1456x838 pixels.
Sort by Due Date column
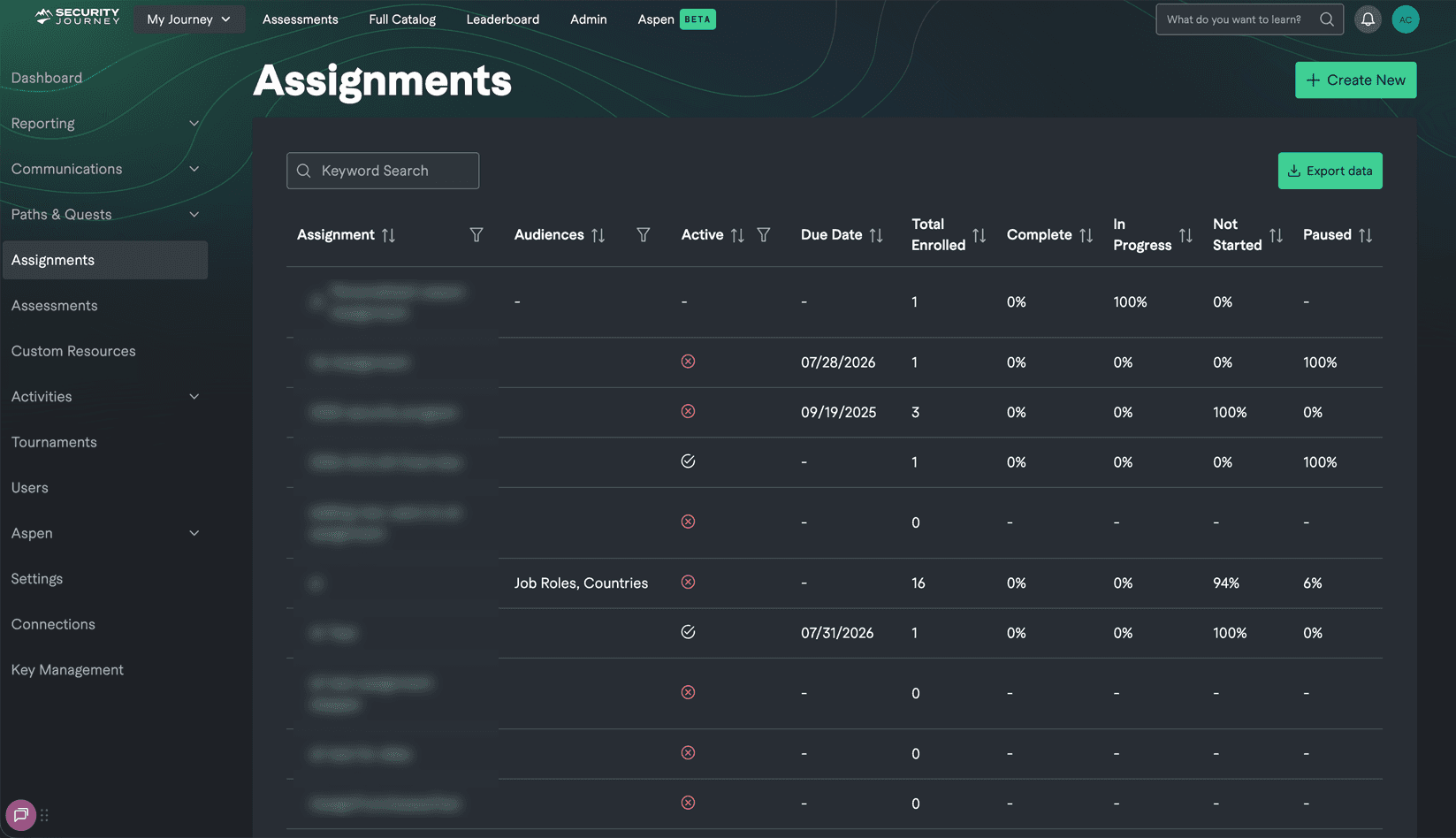[876, 235]
